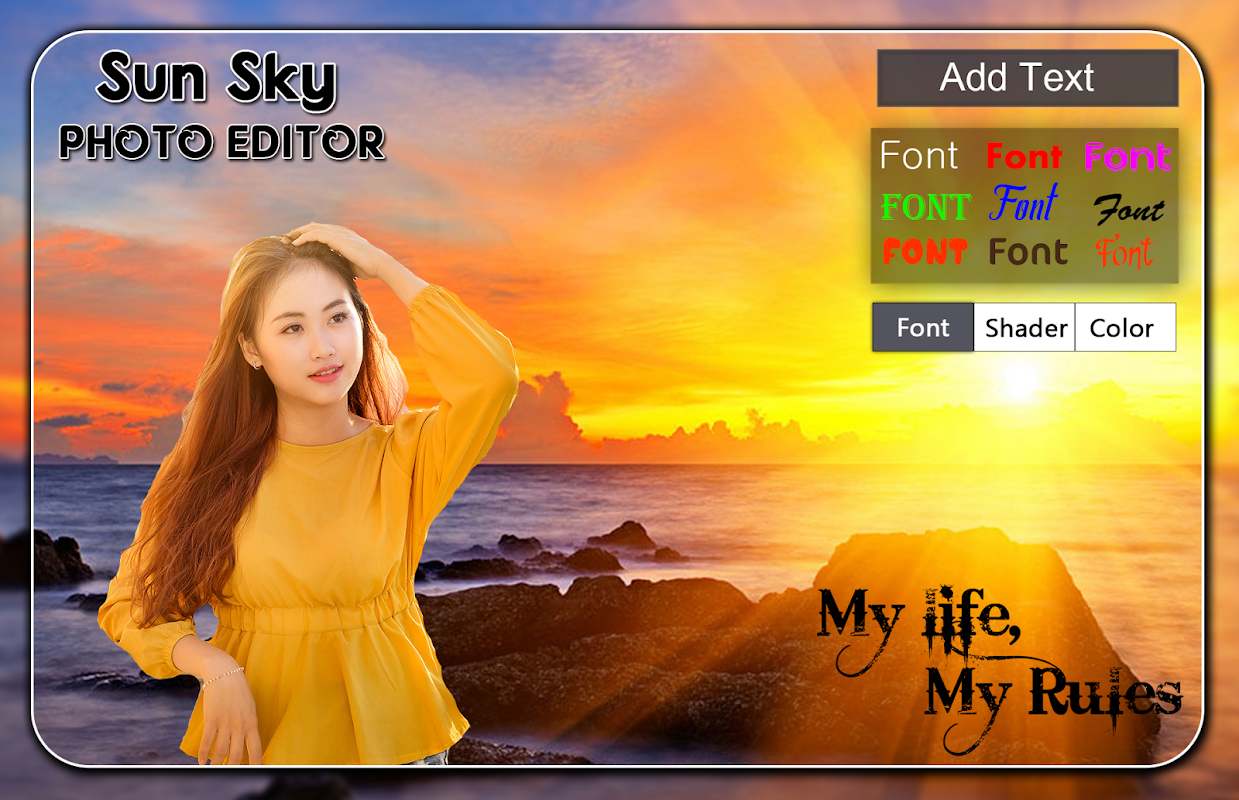1239x800 pixels.
Task: Pick the magenta outlined Font sample
Action: click(1127, 157)
